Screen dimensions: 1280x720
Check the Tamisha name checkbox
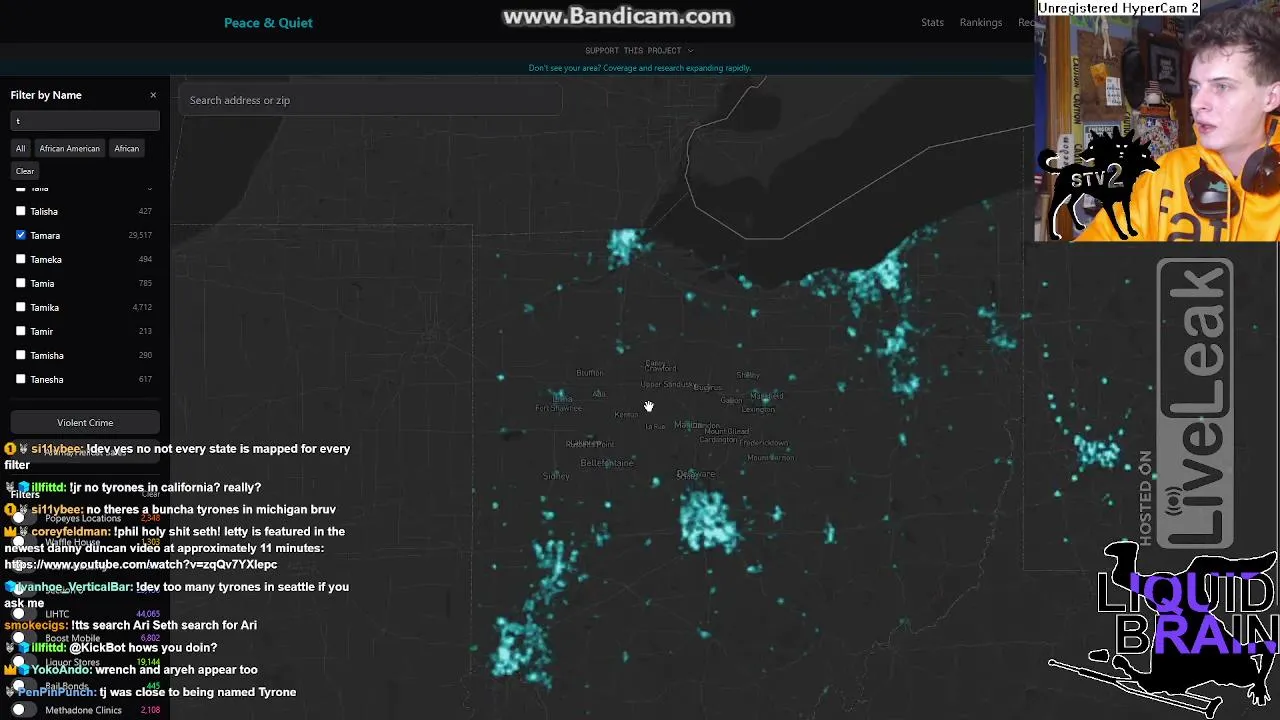click(x=21, y=355)
